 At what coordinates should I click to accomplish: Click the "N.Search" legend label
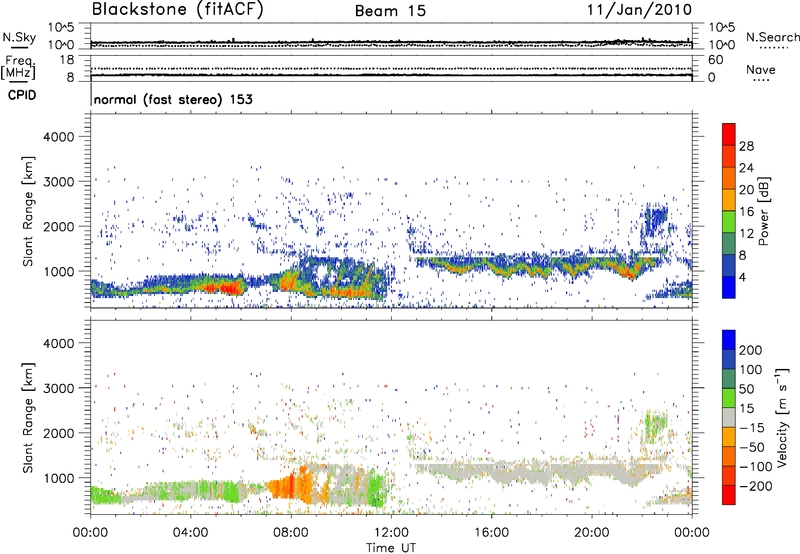pyautogui.click(x=772, y=37)
